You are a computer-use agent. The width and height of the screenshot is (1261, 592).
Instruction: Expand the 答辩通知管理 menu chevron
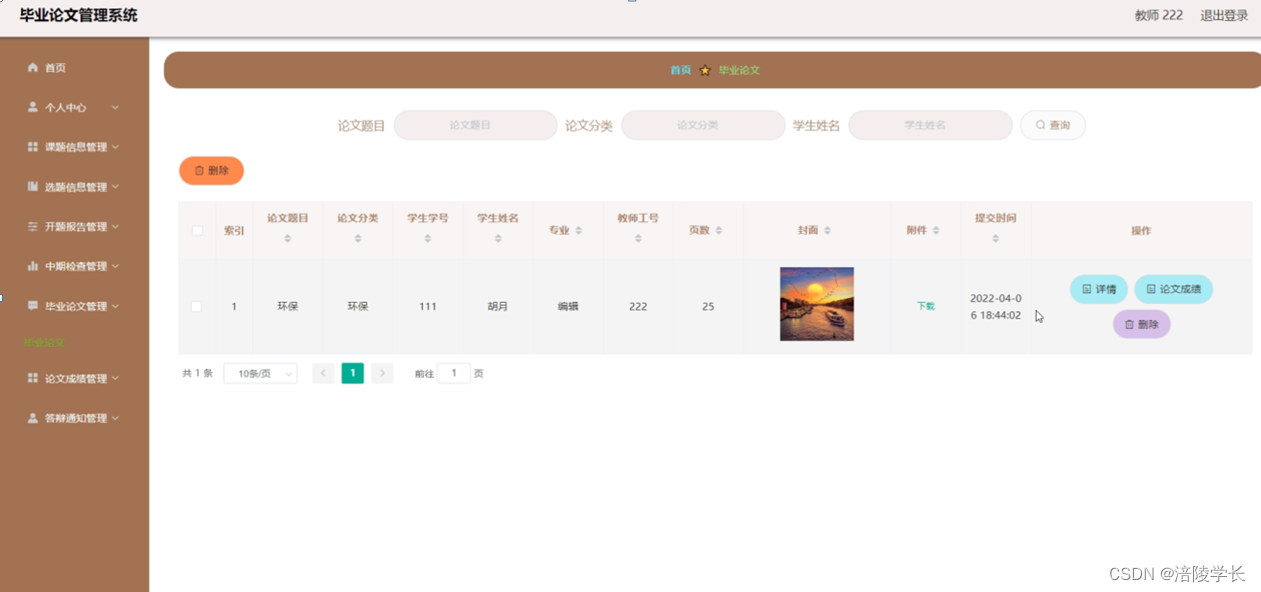coord(115,418)
